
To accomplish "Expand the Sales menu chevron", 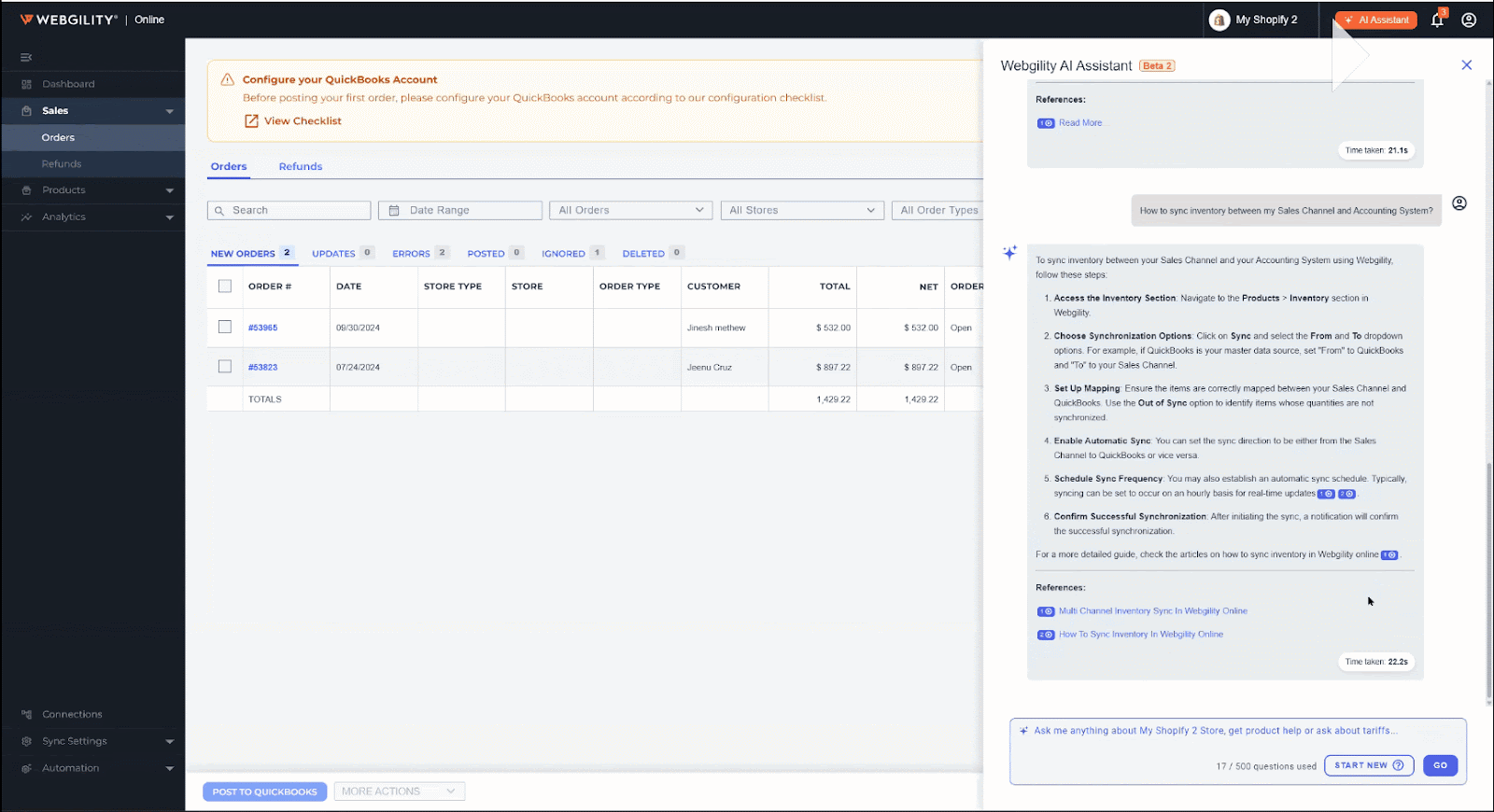I will [x=170, y=112].
